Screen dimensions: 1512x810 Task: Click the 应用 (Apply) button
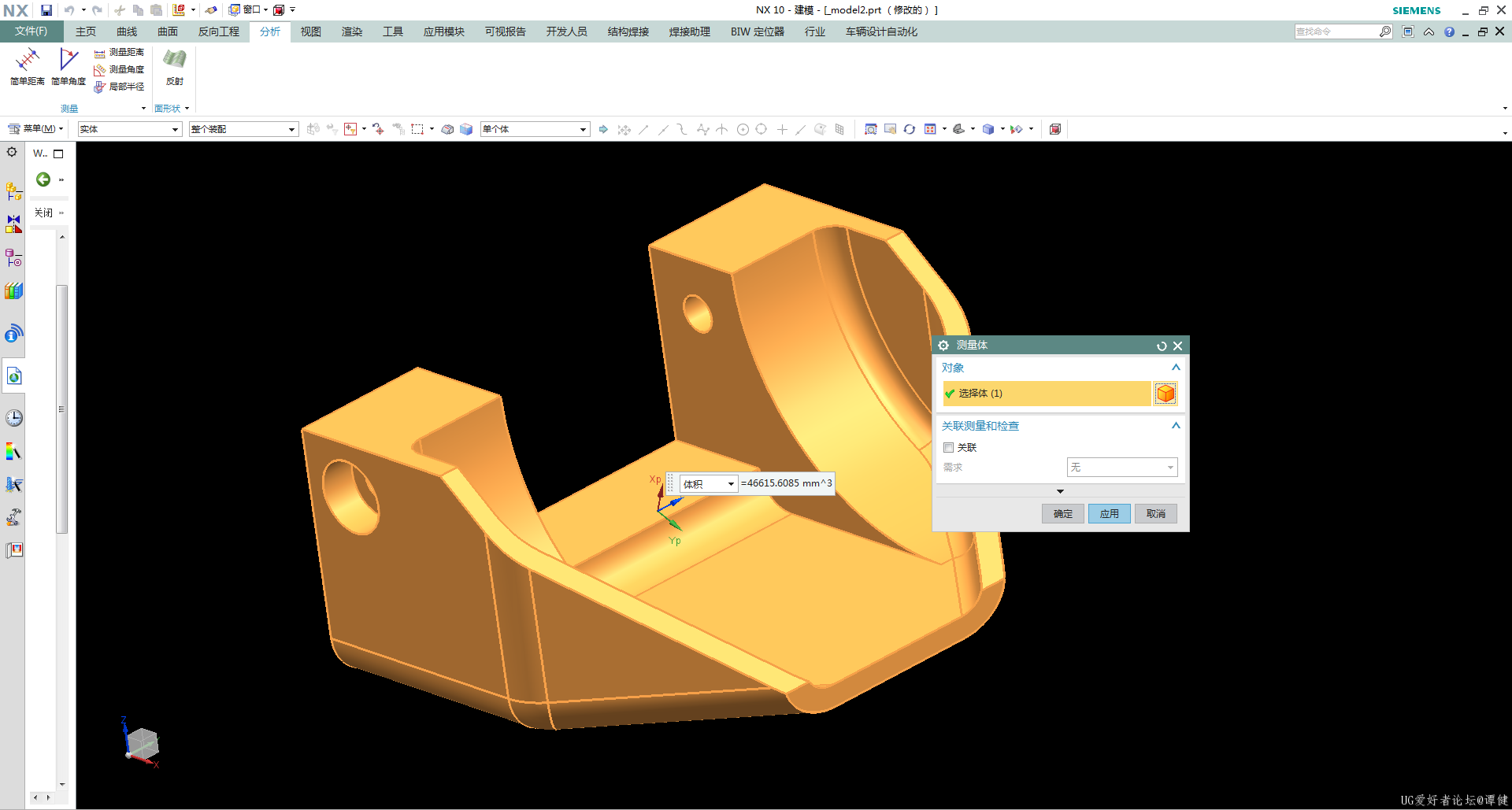pyautogui.click(x=1110, y=514)
